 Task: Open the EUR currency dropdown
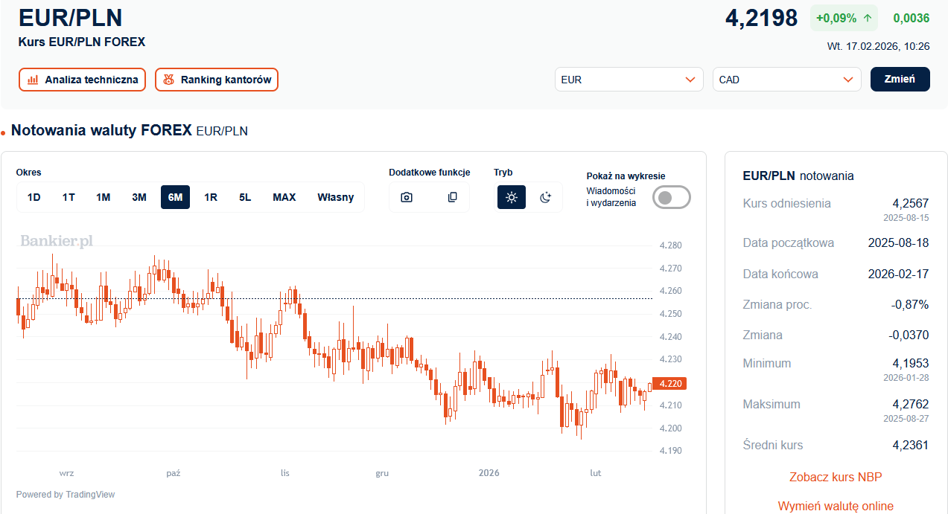pyautogui.click(x=629, y=79)
